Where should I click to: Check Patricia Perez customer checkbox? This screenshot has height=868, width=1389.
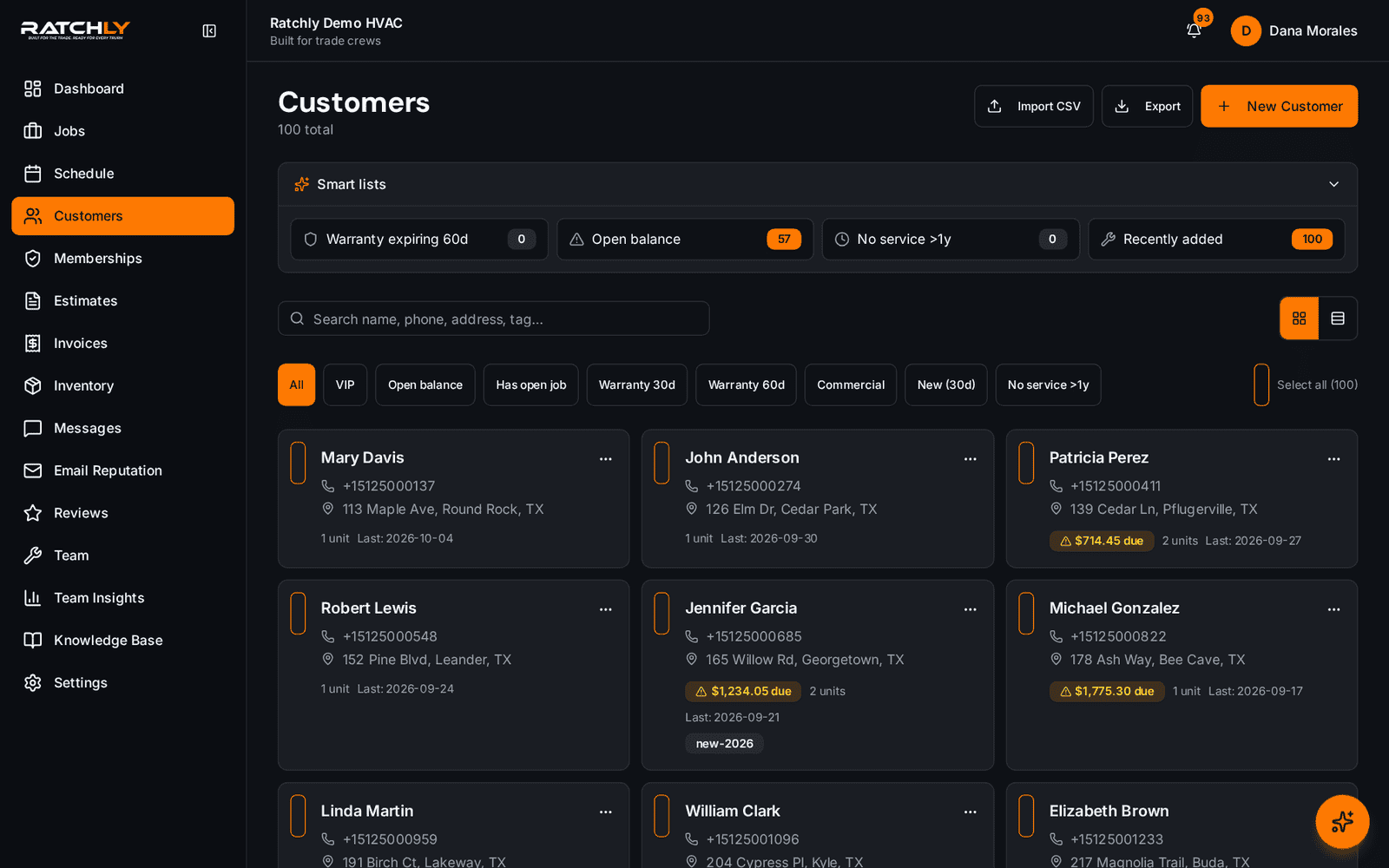point(1026,463)
